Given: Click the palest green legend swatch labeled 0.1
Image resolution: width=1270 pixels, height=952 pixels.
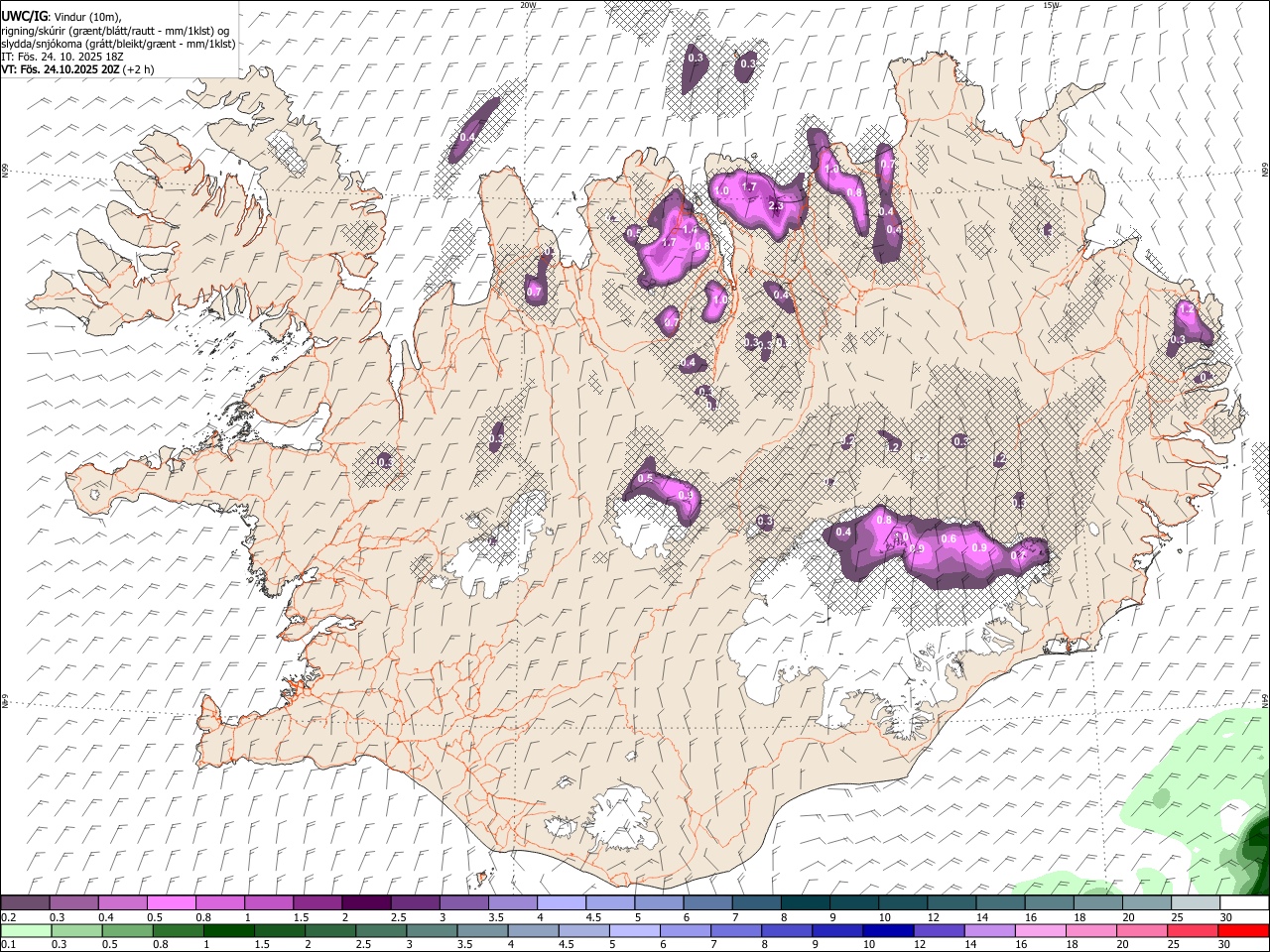Looking at the screenshot, I should (x=26, y=930).
